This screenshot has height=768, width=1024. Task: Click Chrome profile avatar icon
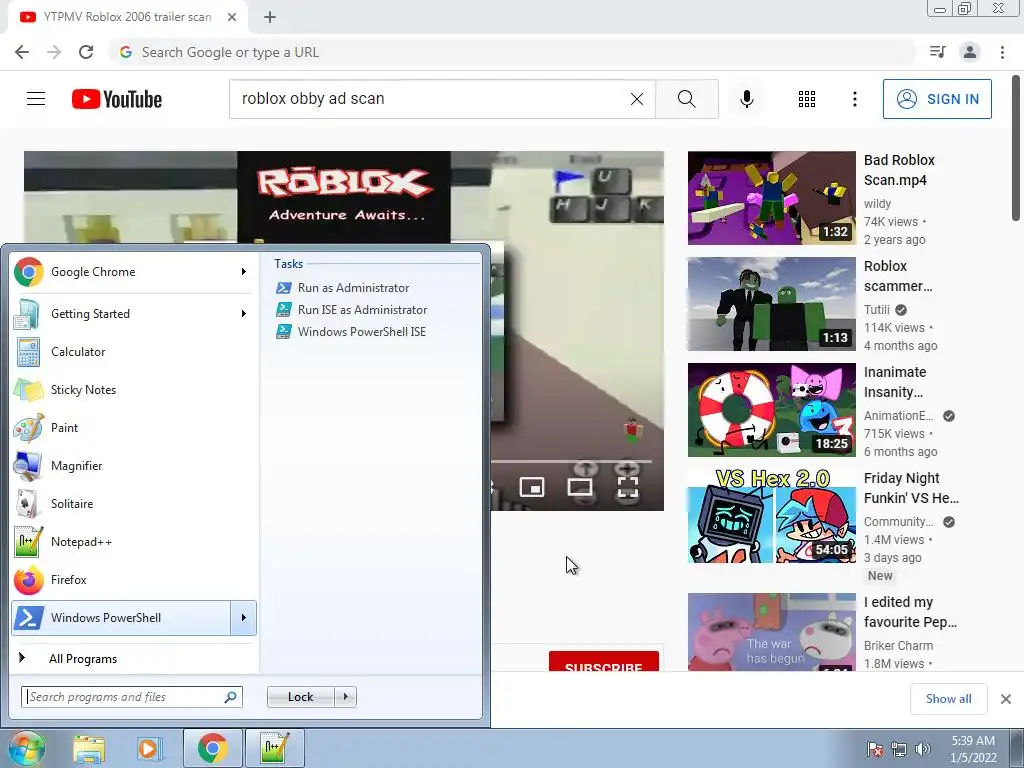(x=970, y=52)
